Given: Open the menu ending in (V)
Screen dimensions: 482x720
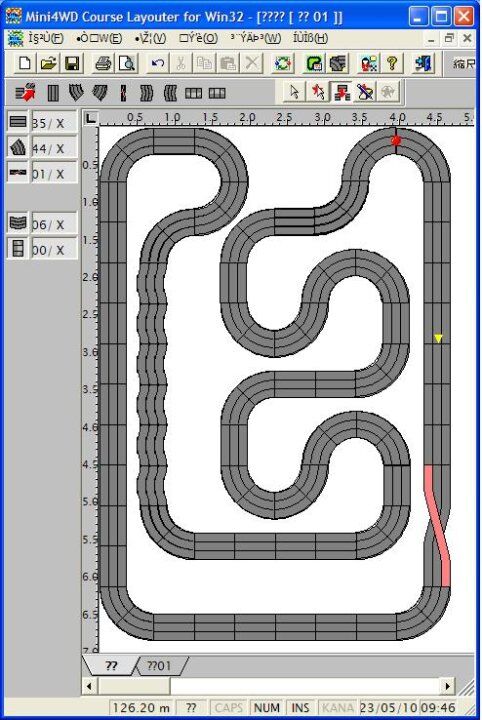Looking at the screenshot, I should coord(151,38).
